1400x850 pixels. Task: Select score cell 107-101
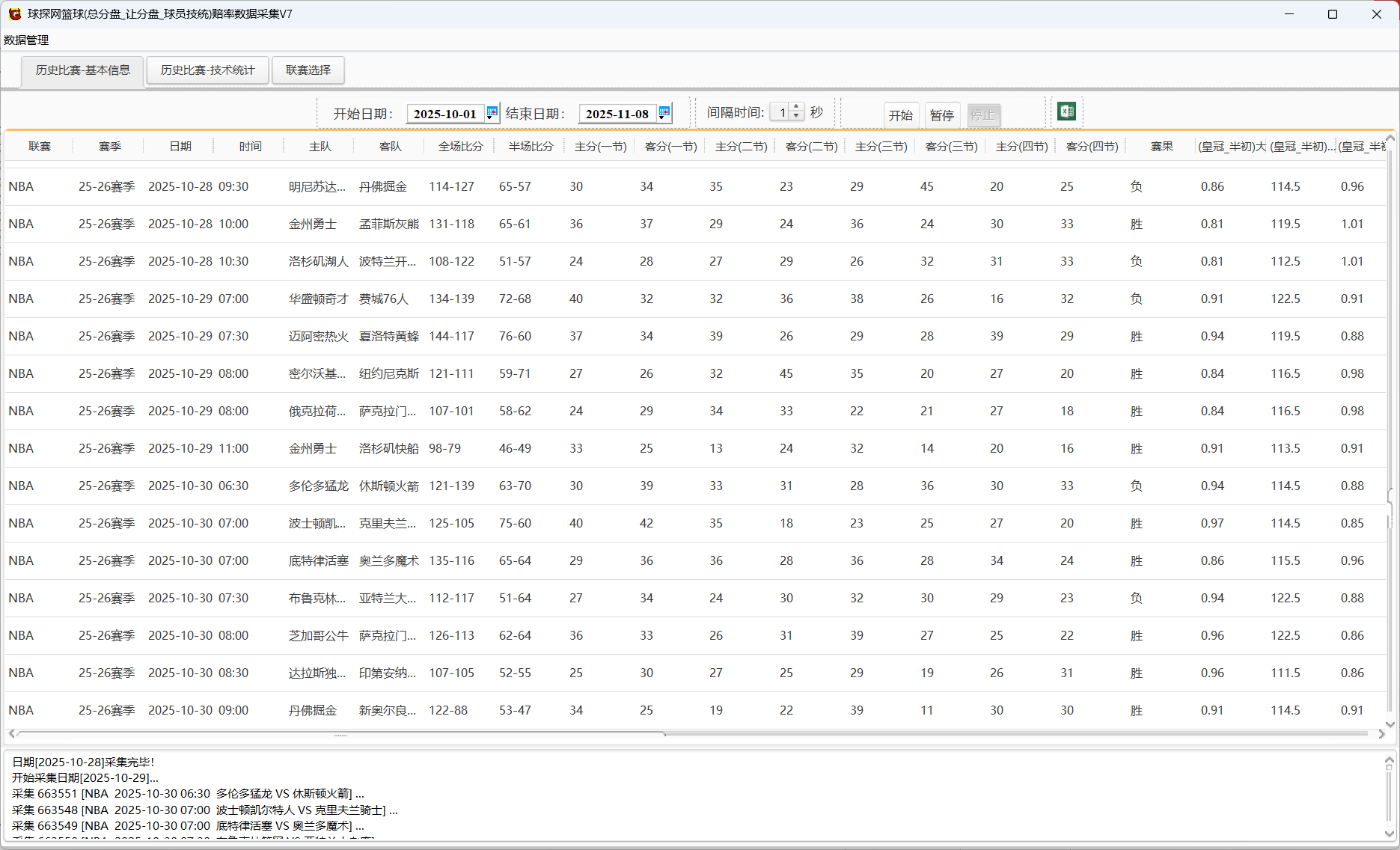pyautogui.click(x=452, y=411)
